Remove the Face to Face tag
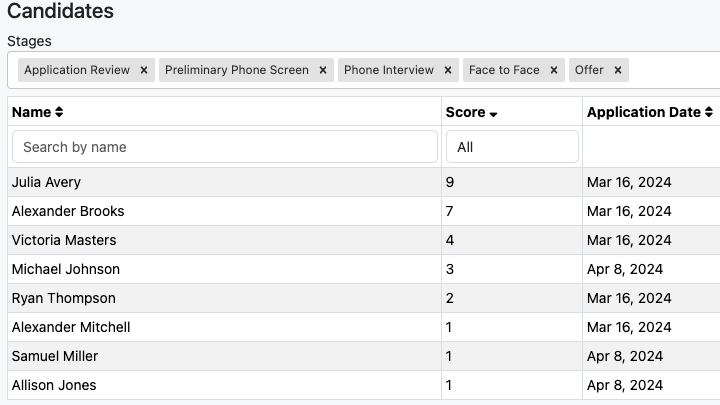Screen dimensions: 720x405 pos(554,70)
